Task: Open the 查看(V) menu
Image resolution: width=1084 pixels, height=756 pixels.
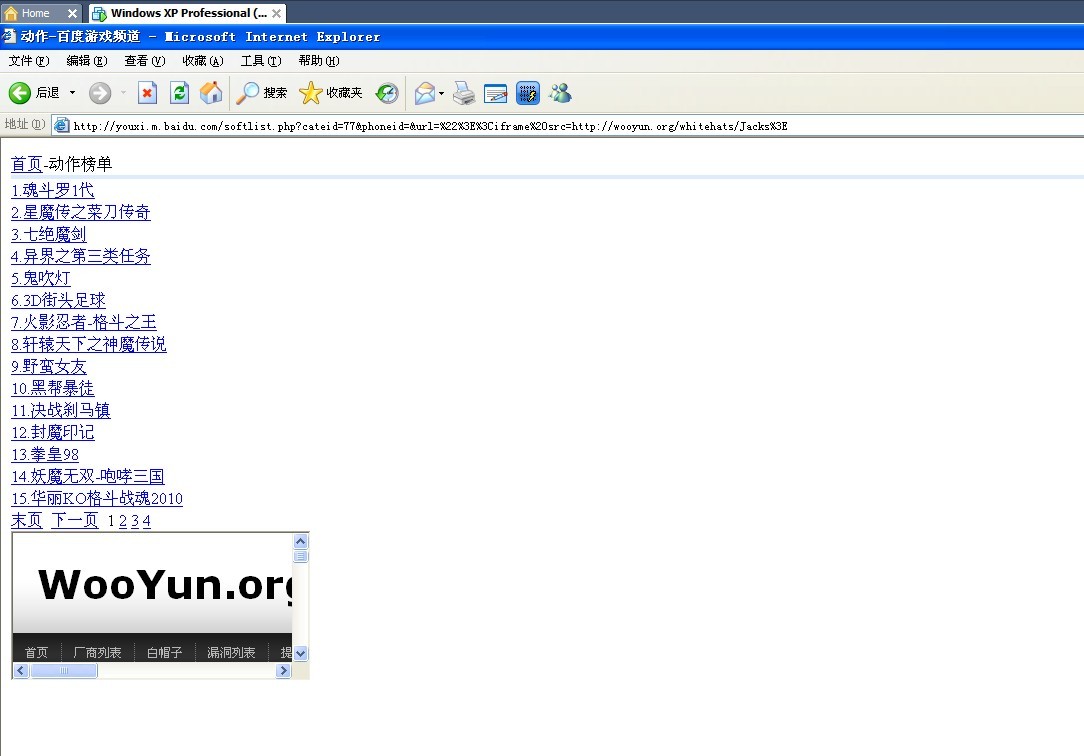Action: point(145,61)
